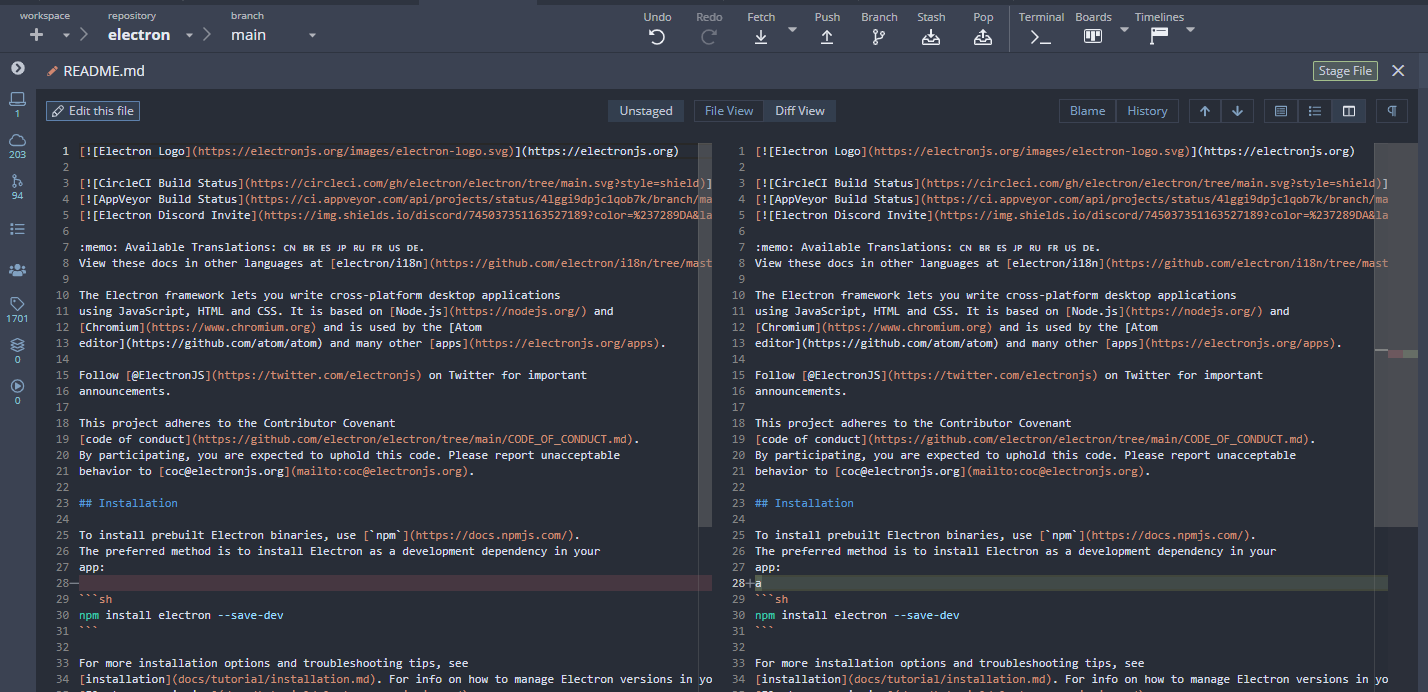The image size is (1428, 692).
Task: Click Edit this file button
Action: pyautogui.click(x=93, y=111)
